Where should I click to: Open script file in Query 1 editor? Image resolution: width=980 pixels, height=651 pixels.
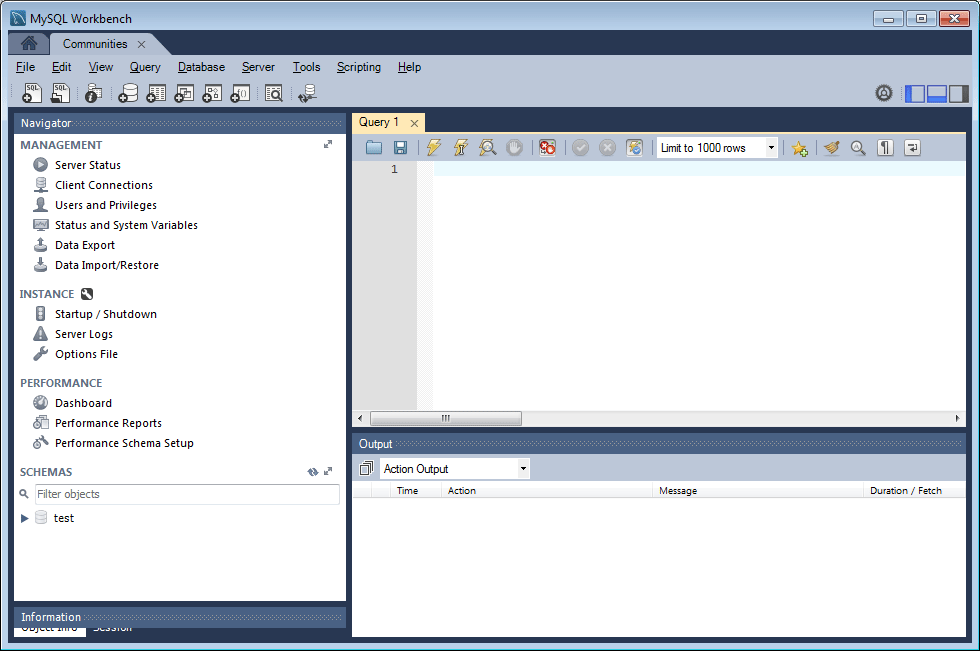point(374,147)
